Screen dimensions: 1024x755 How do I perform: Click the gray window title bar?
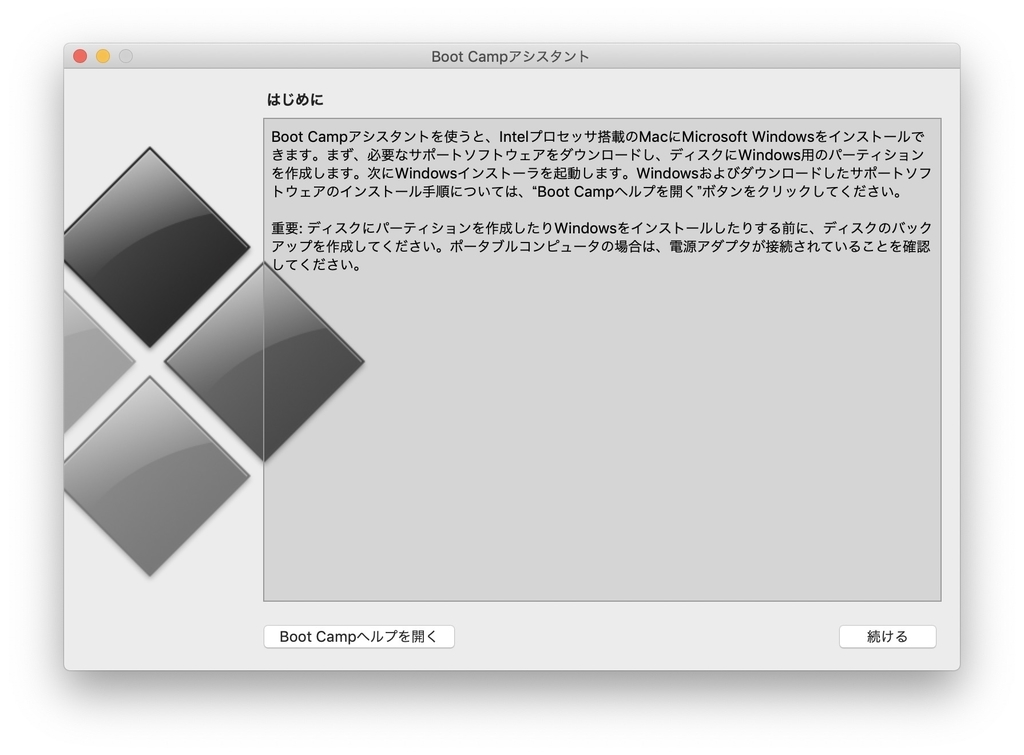[700, 56]
